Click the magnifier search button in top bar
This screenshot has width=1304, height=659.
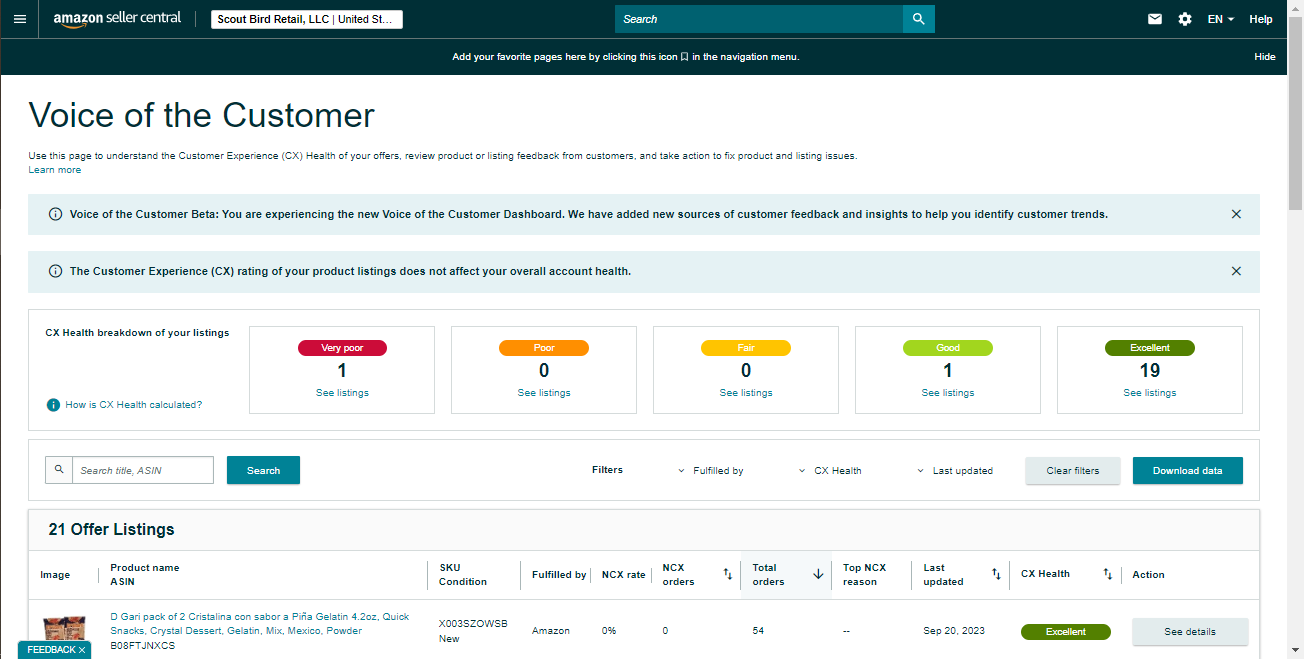pos(919,19)
